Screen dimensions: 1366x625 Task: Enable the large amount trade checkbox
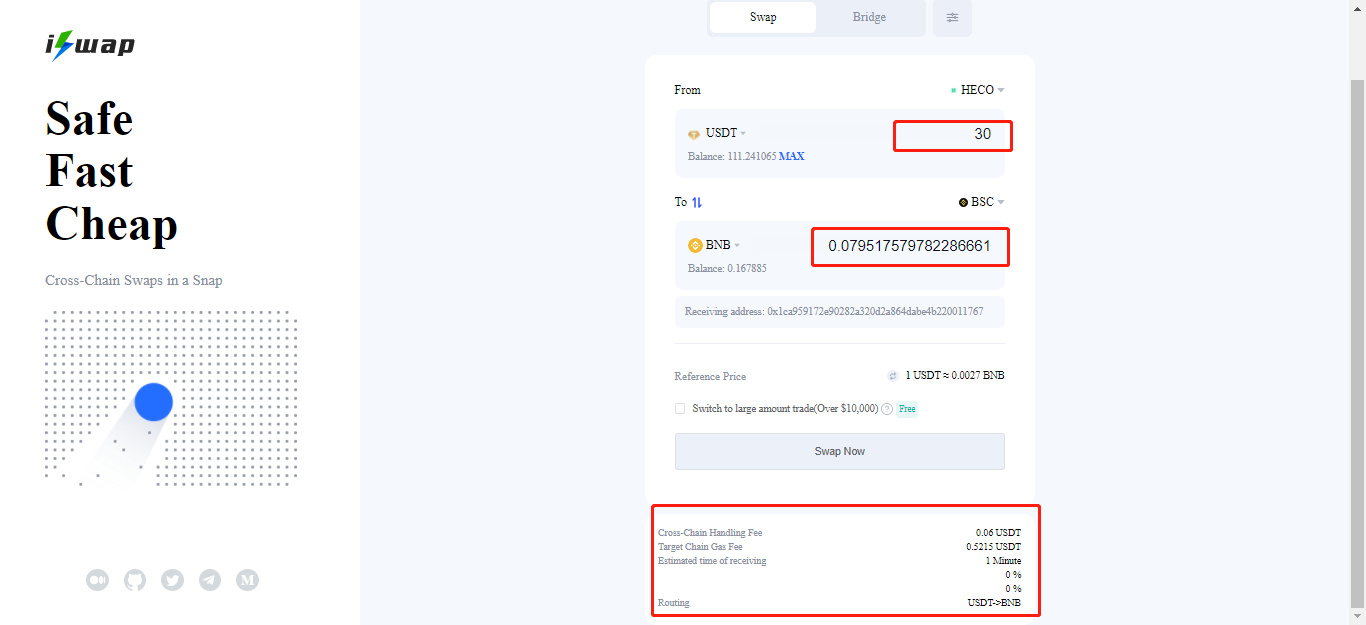coord(680,409)
